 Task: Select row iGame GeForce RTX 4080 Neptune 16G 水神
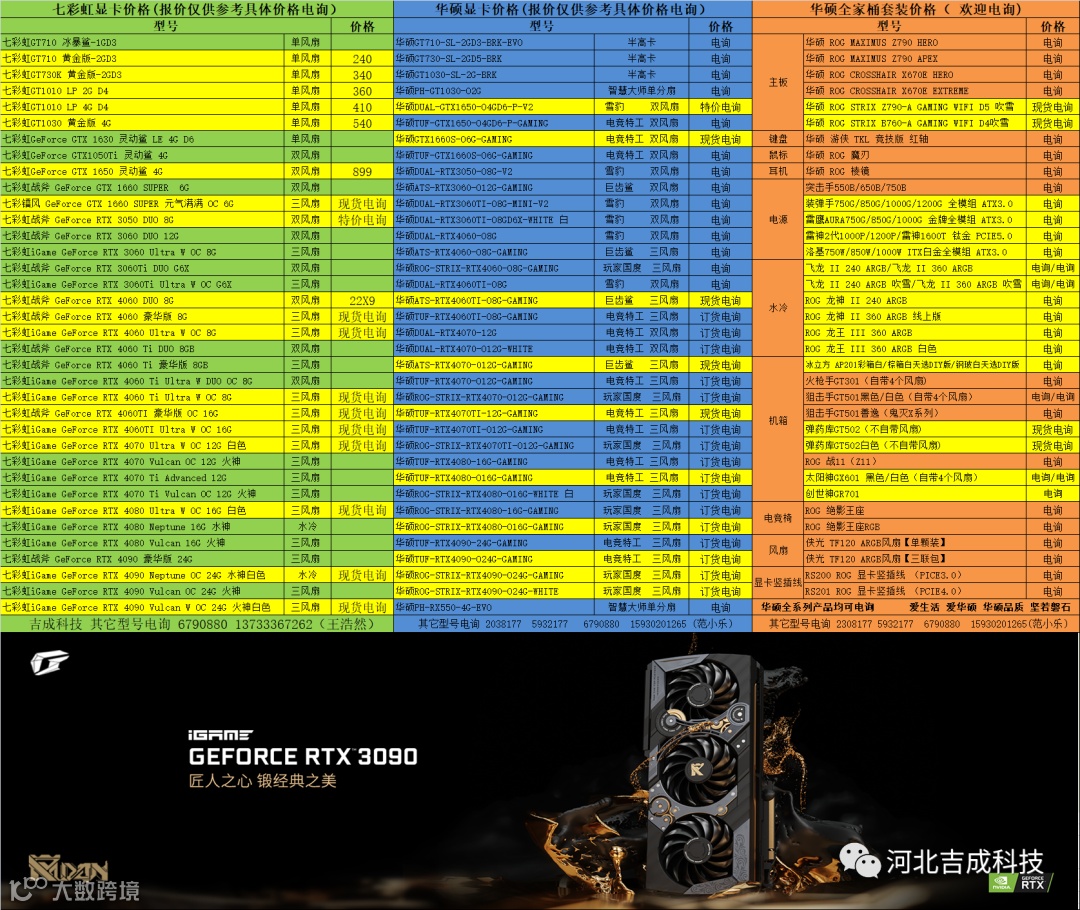197,526
